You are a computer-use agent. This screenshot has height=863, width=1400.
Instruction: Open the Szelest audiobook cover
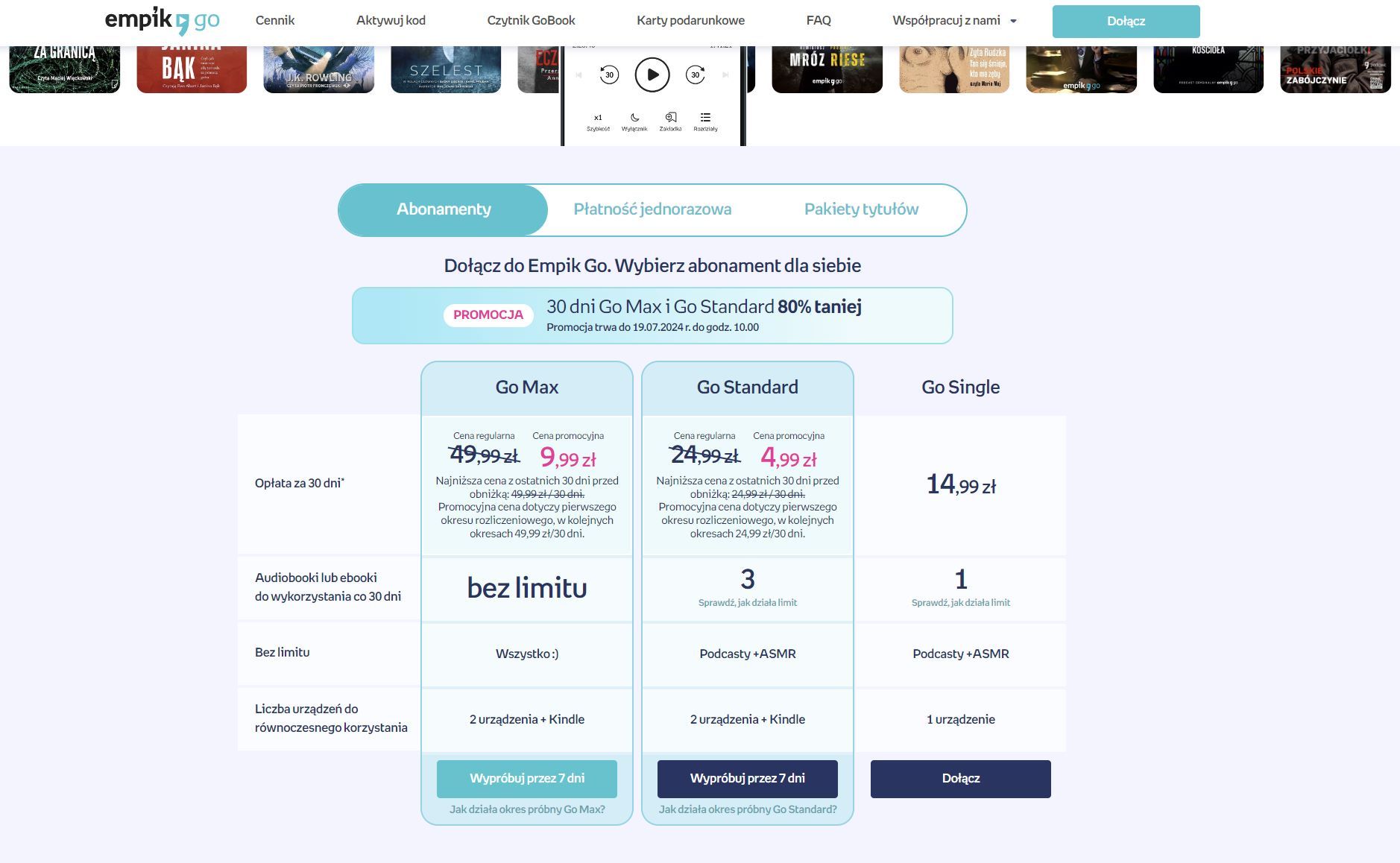click(446, 69)
